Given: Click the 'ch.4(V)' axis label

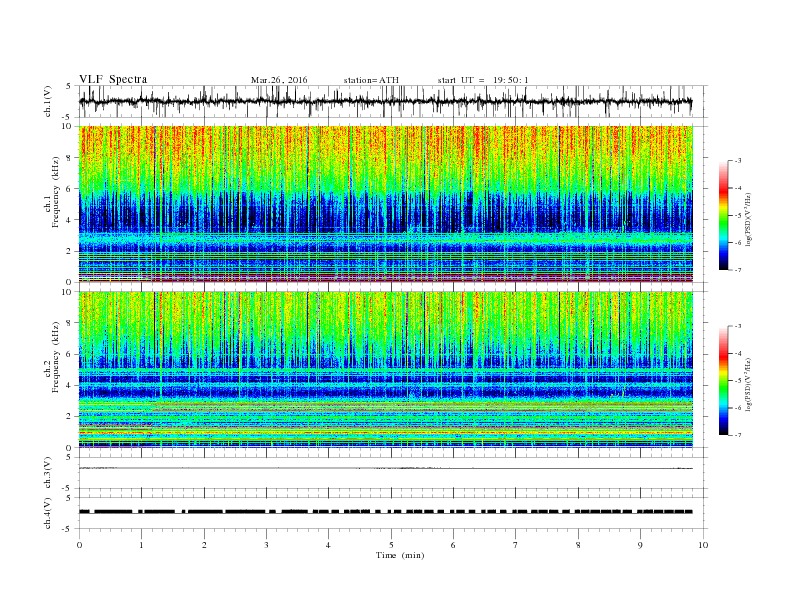Looking at the screenshot, I should 47,513.
